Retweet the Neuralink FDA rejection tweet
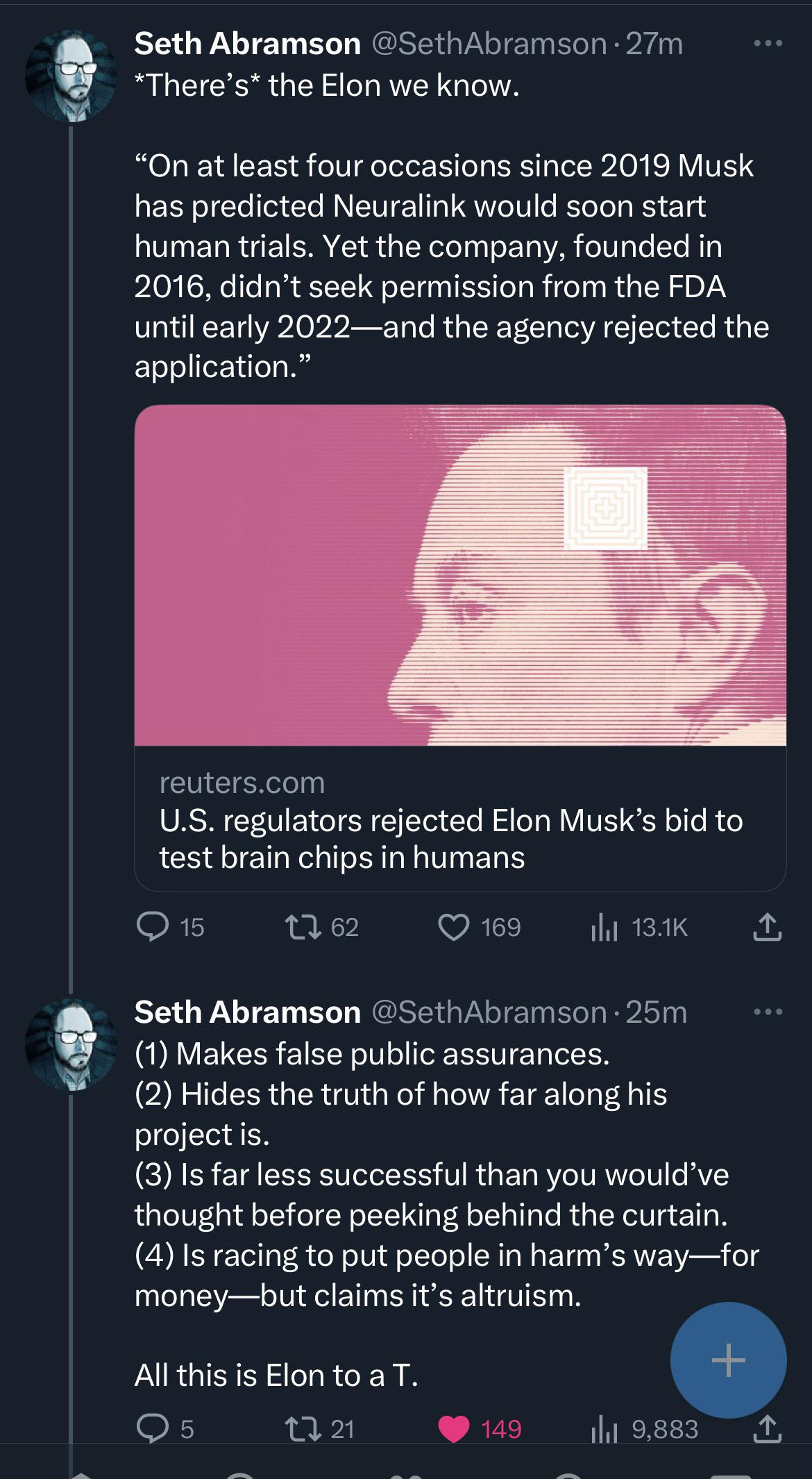 [x=303, y=927]
